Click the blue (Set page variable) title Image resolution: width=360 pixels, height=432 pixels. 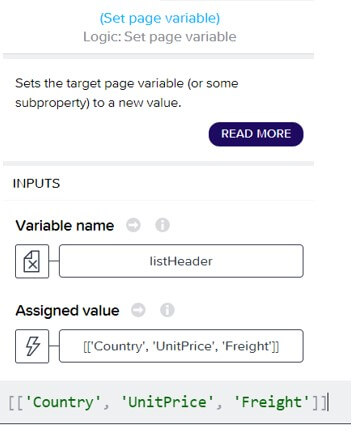pyautogui.click(x=160, y=18)
